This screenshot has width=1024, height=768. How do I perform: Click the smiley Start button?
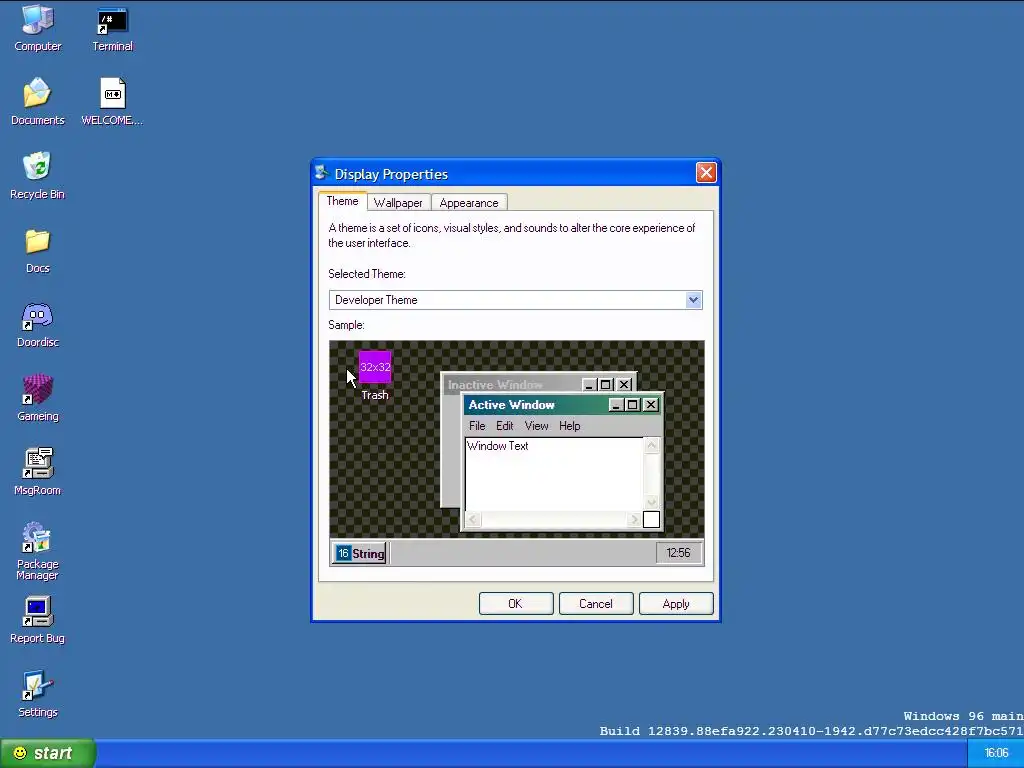48,753
